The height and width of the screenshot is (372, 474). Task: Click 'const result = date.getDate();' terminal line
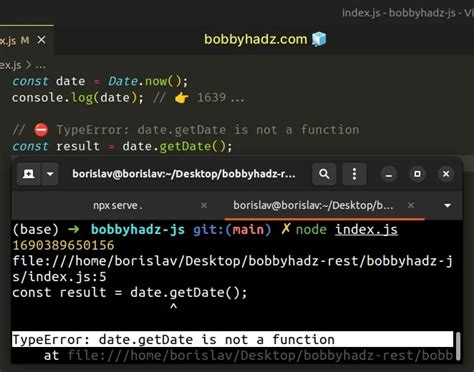pos(130,292)
